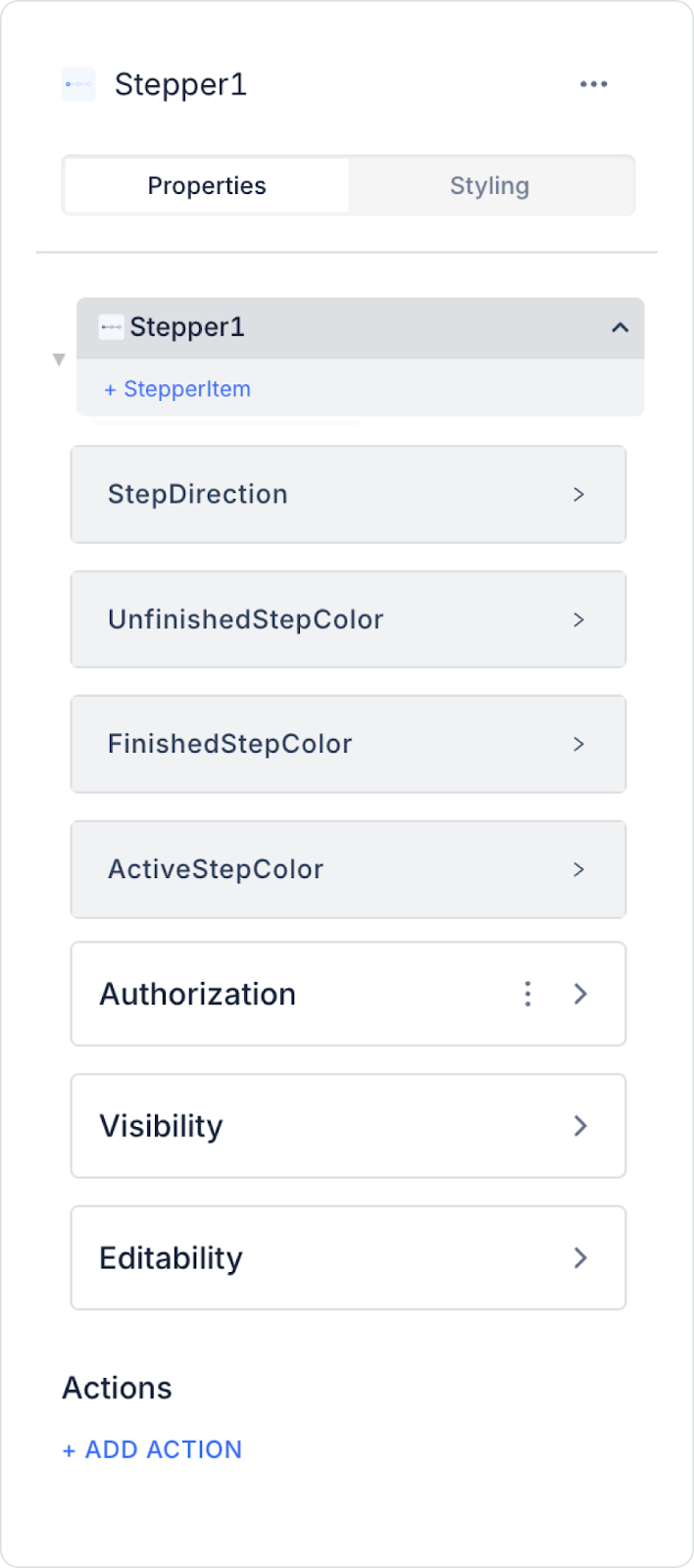
Task: Click the Actions section heading
Action: 118,1388
